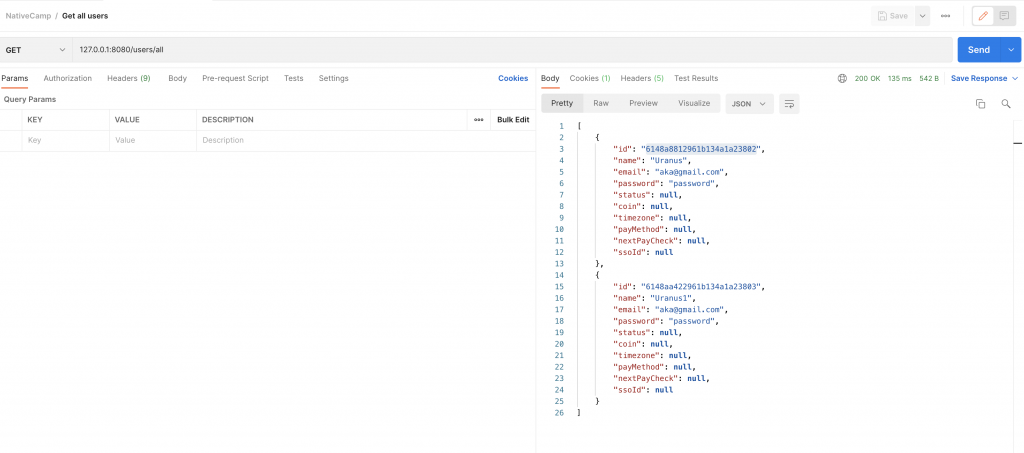The width and height of the screenshot is (1024, 453).
Task: Copy the response with the copy icon
Action: point(980,104)
